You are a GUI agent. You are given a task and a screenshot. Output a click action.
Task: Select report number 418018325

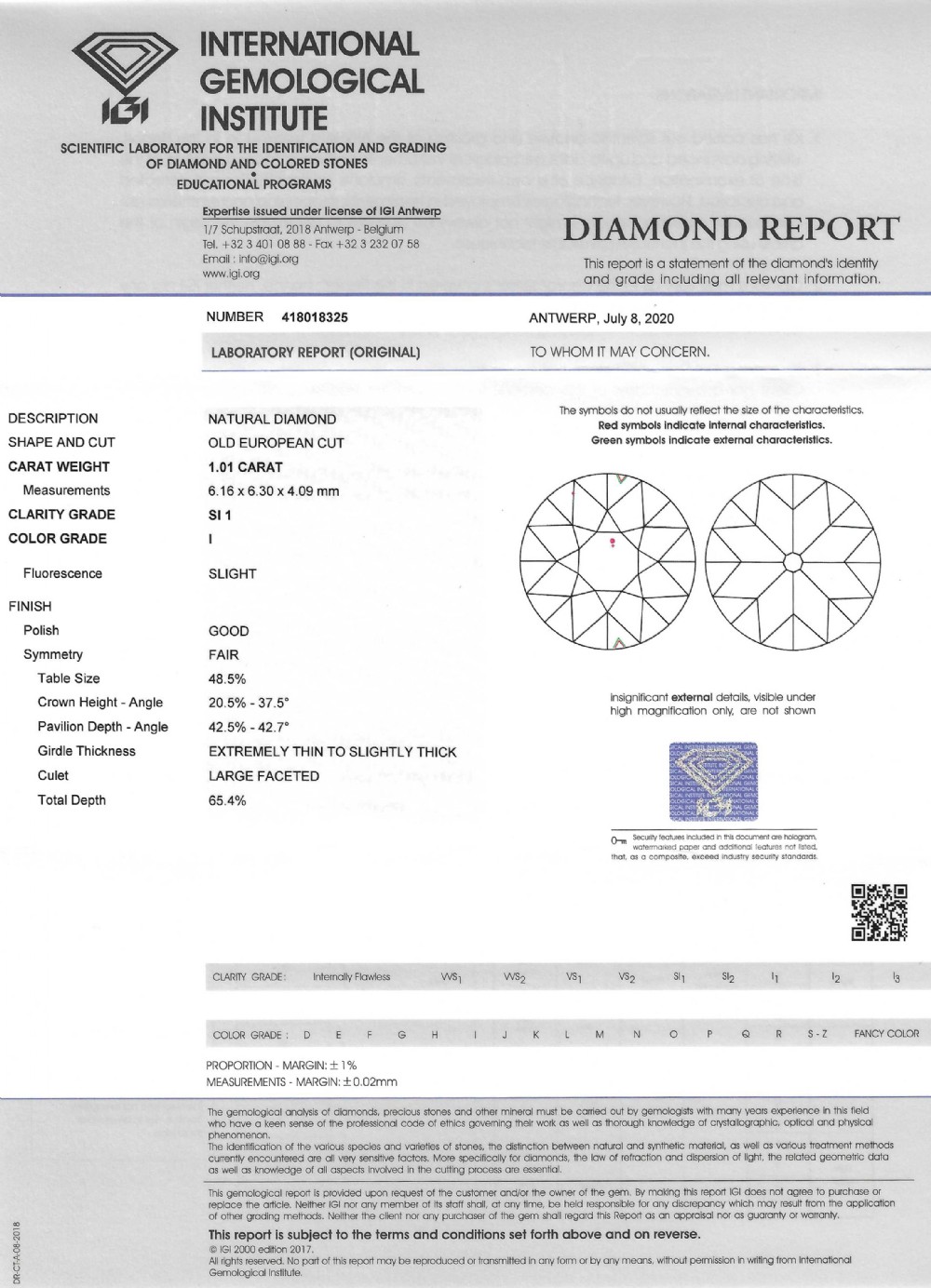[315, 317]
